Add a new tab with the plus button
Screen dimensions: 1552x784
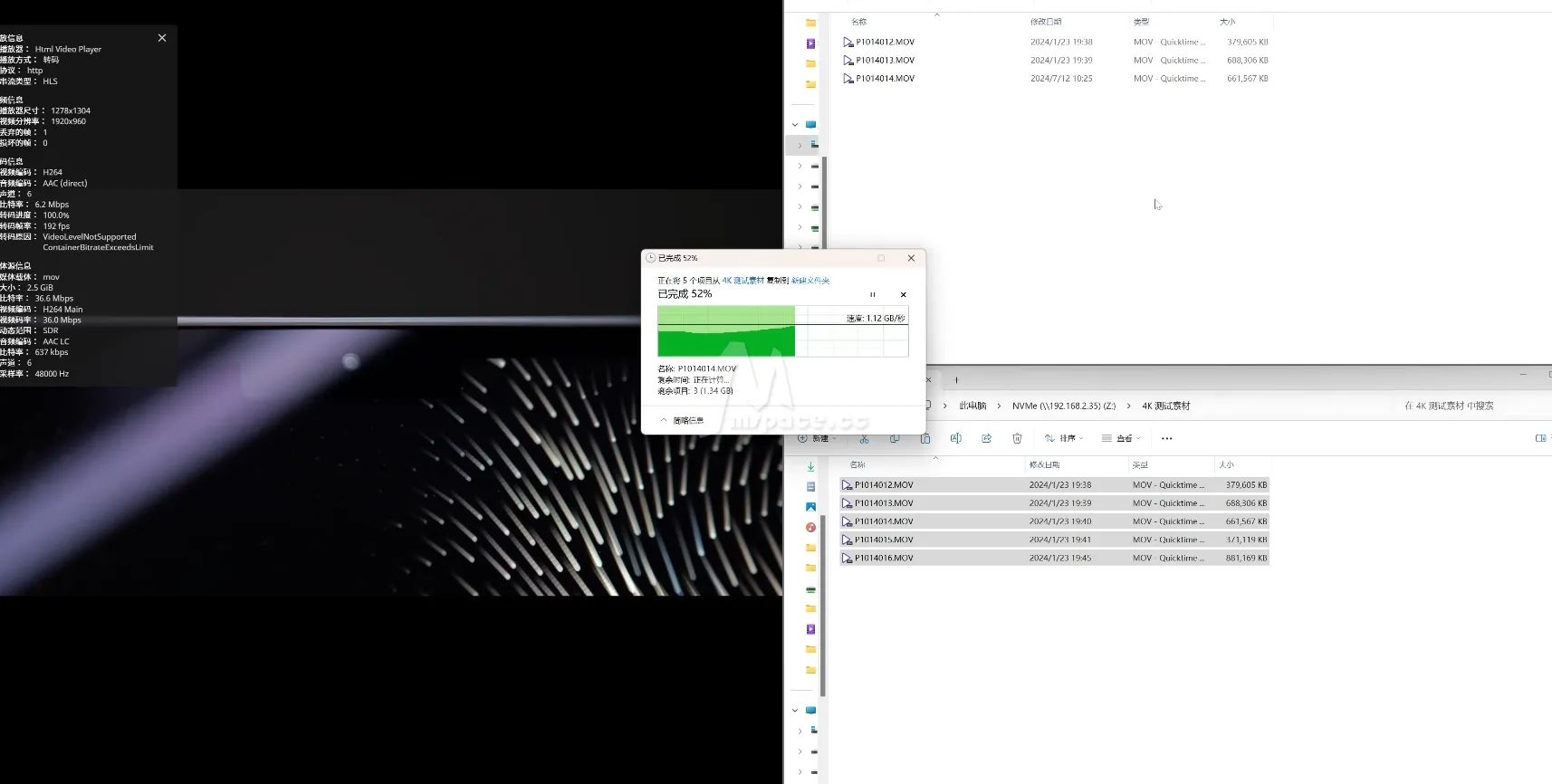click(x=956, y=379)
